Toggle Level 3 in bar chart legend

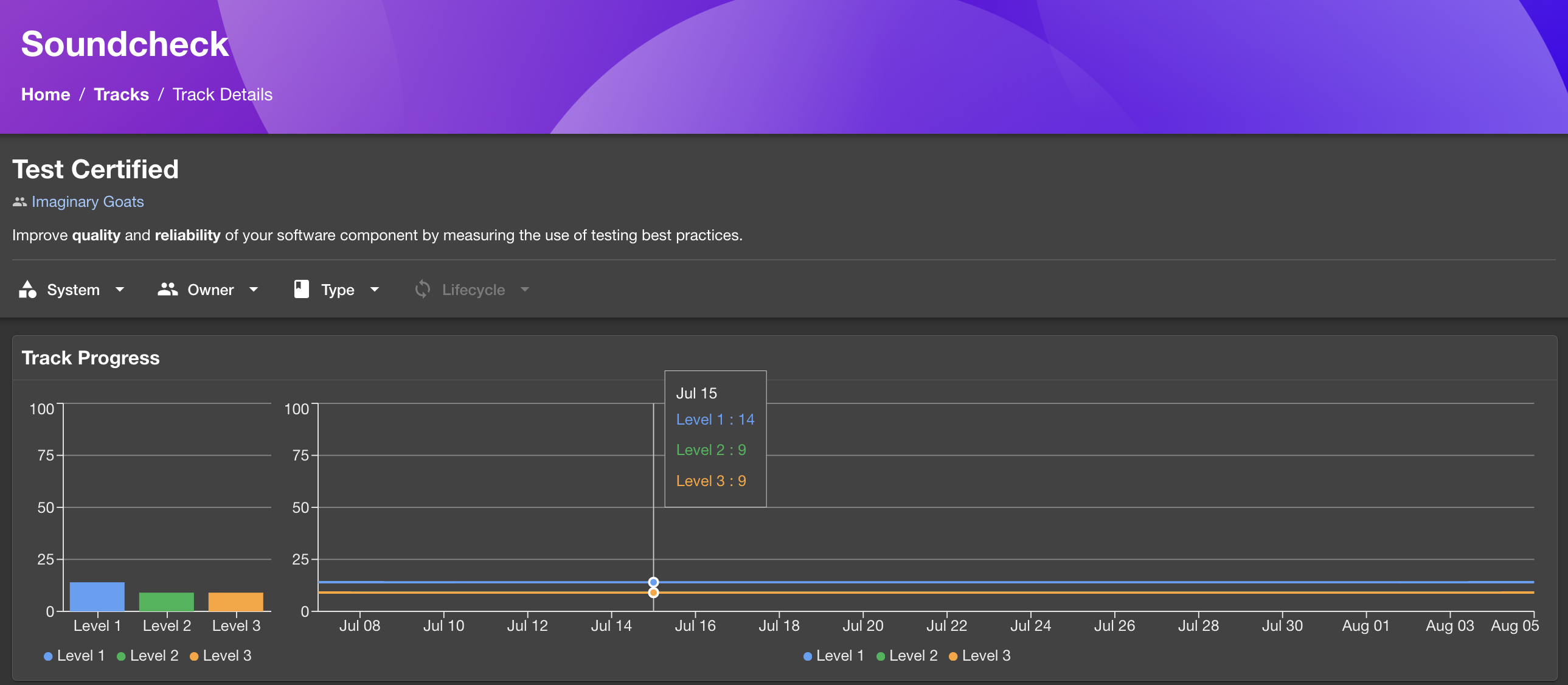pyautogui.click(x=221, y=656)
